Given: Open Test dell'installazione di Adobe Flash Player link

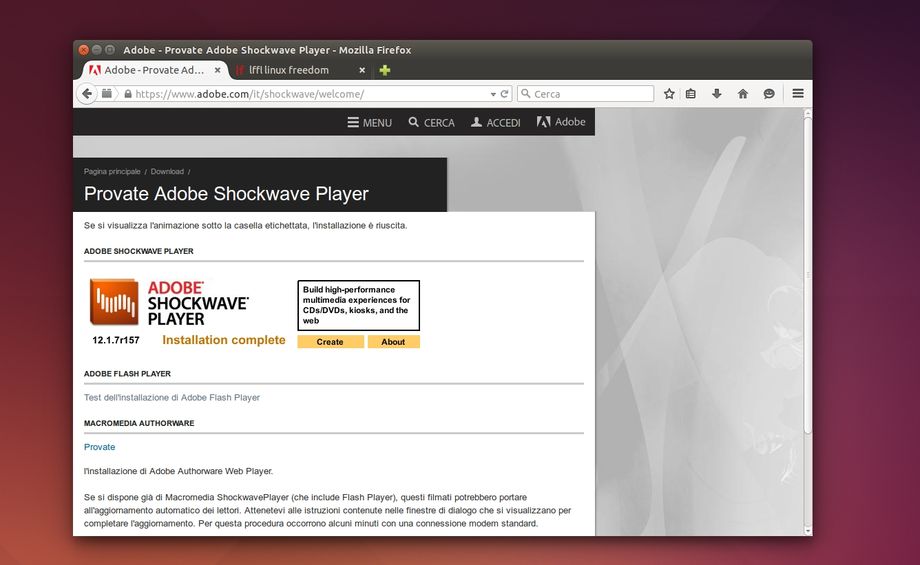Looking at the screenshot, I should (x=172, y=397).
